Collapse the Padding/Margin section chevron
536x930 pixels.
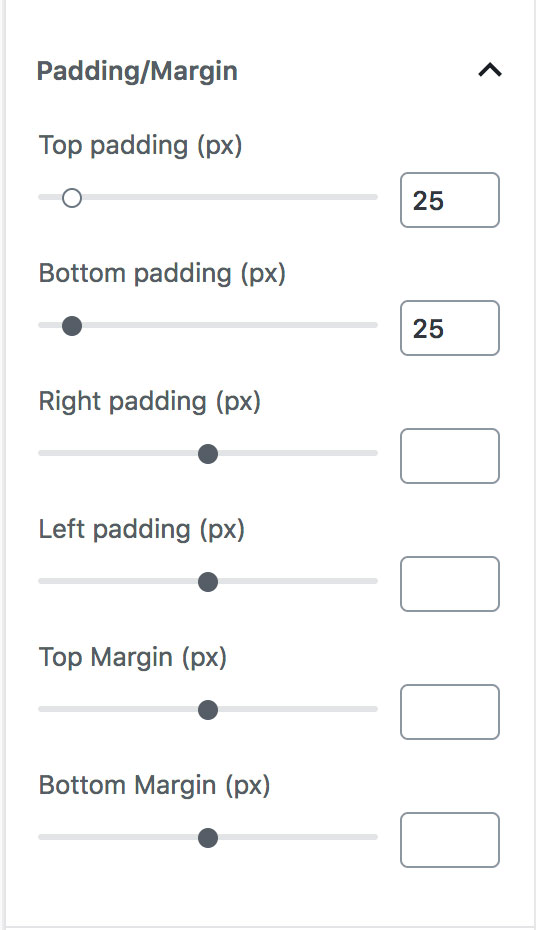click(490, 71)
